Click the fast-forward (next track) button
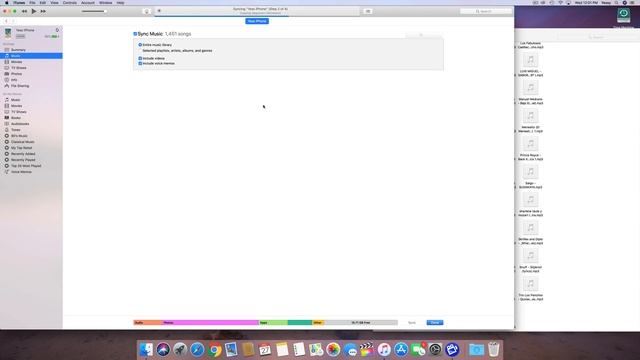This screenshot has width=640, height=360. (x=43, y=11)
